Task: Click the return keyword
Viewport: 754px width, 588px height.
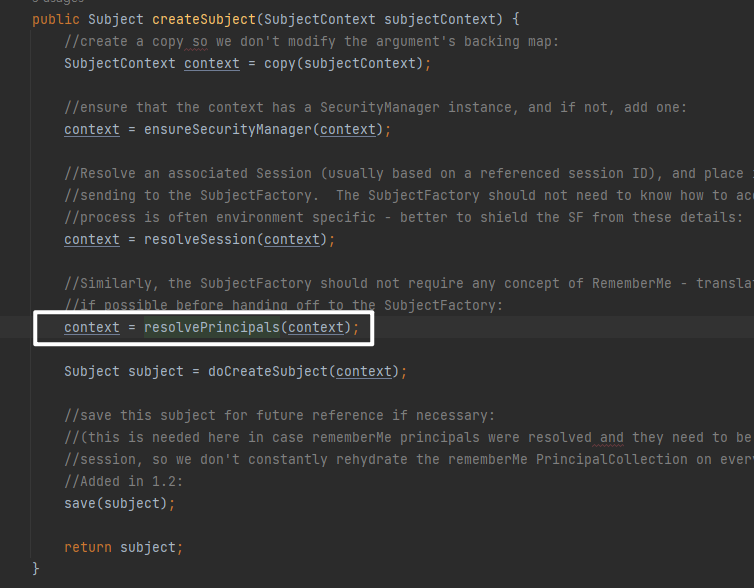Action: tap(88, 547)
